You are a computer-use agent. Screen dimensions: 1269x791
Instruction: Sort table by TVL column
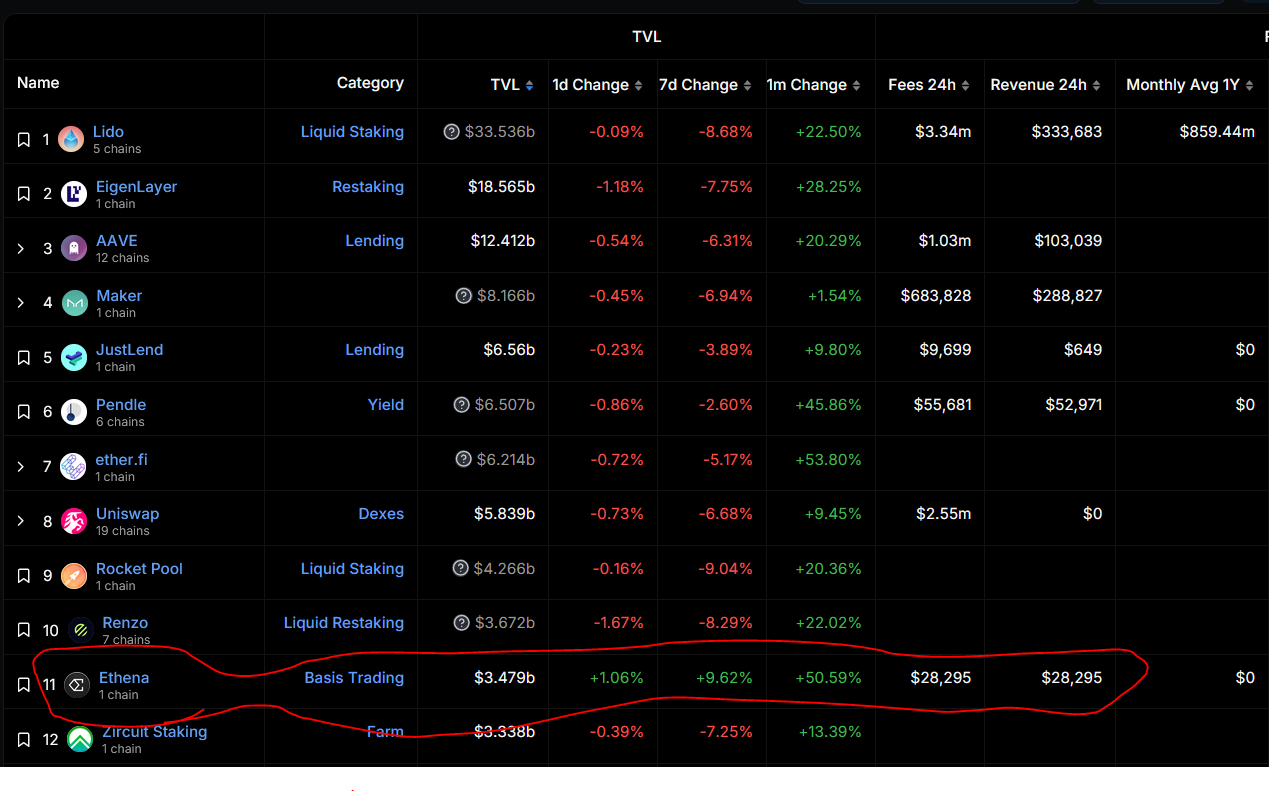[512, 85]
